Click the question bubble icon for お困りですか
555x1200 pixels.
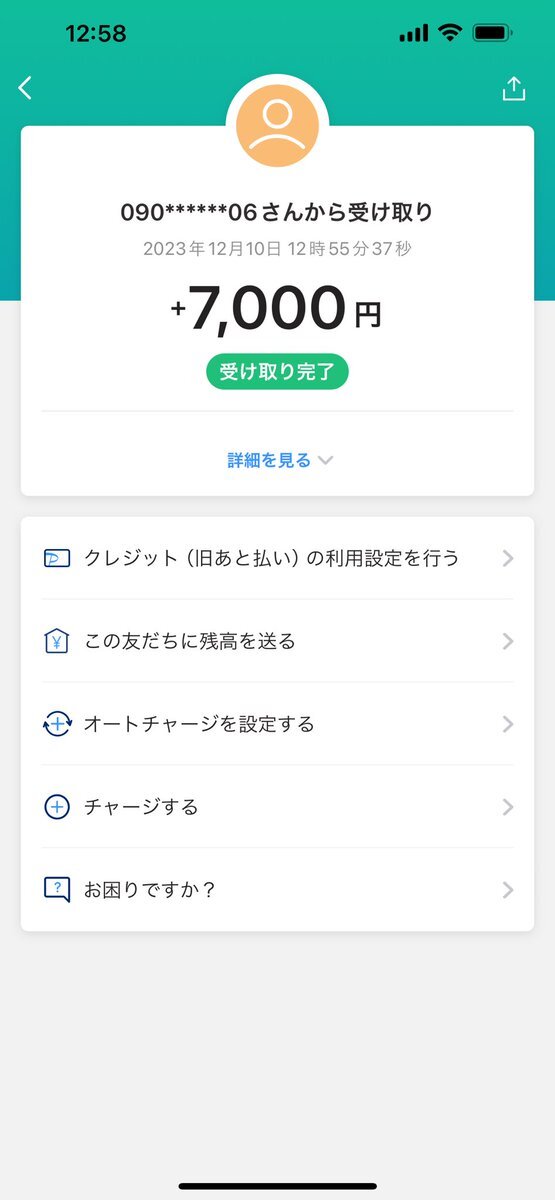tap(57, 890)
